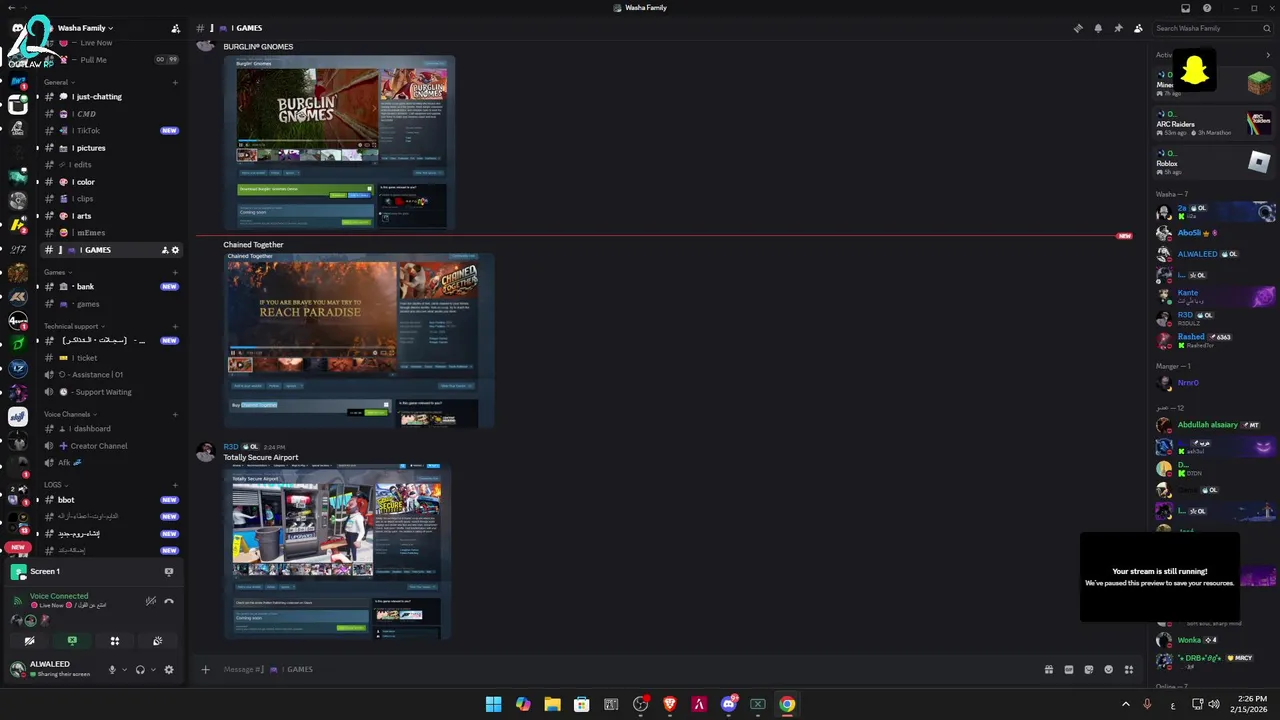Stop watching the Screen 1 stream
Image resolution: width=1280 pixels, height=720 pixels.
pos(168,572)
